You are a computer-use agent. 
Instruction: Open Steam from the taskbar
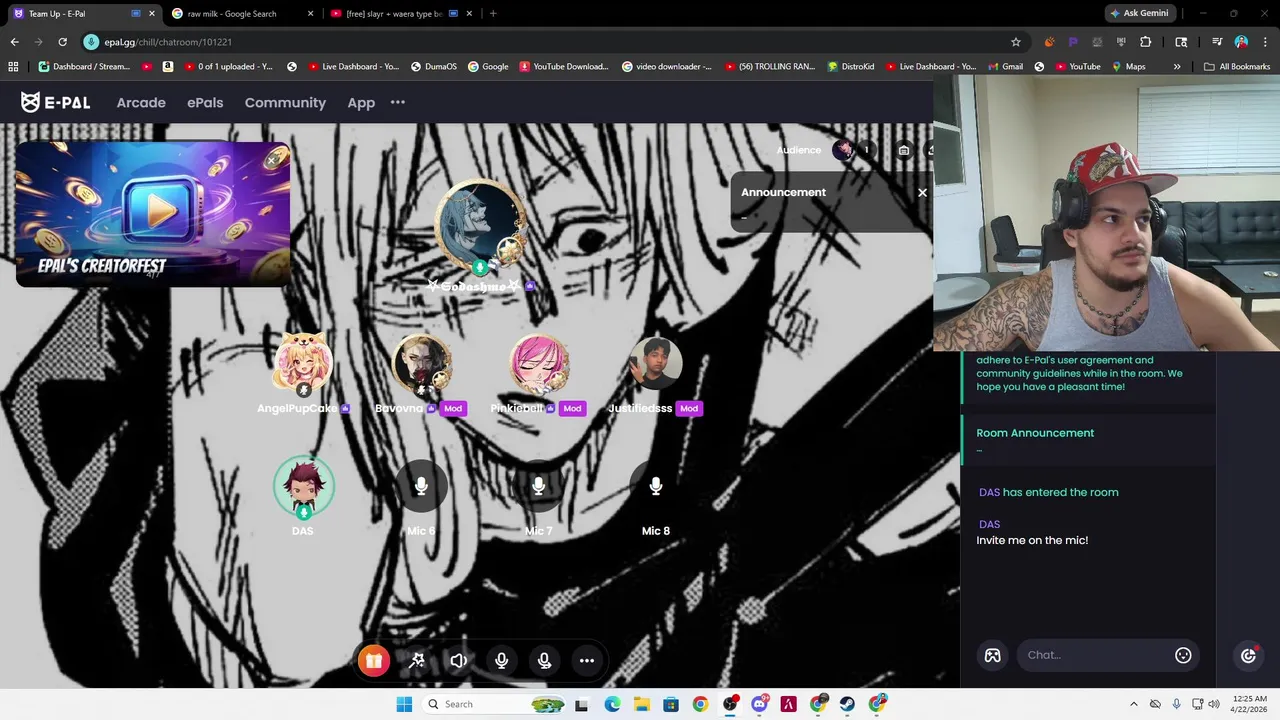(848, 704)
